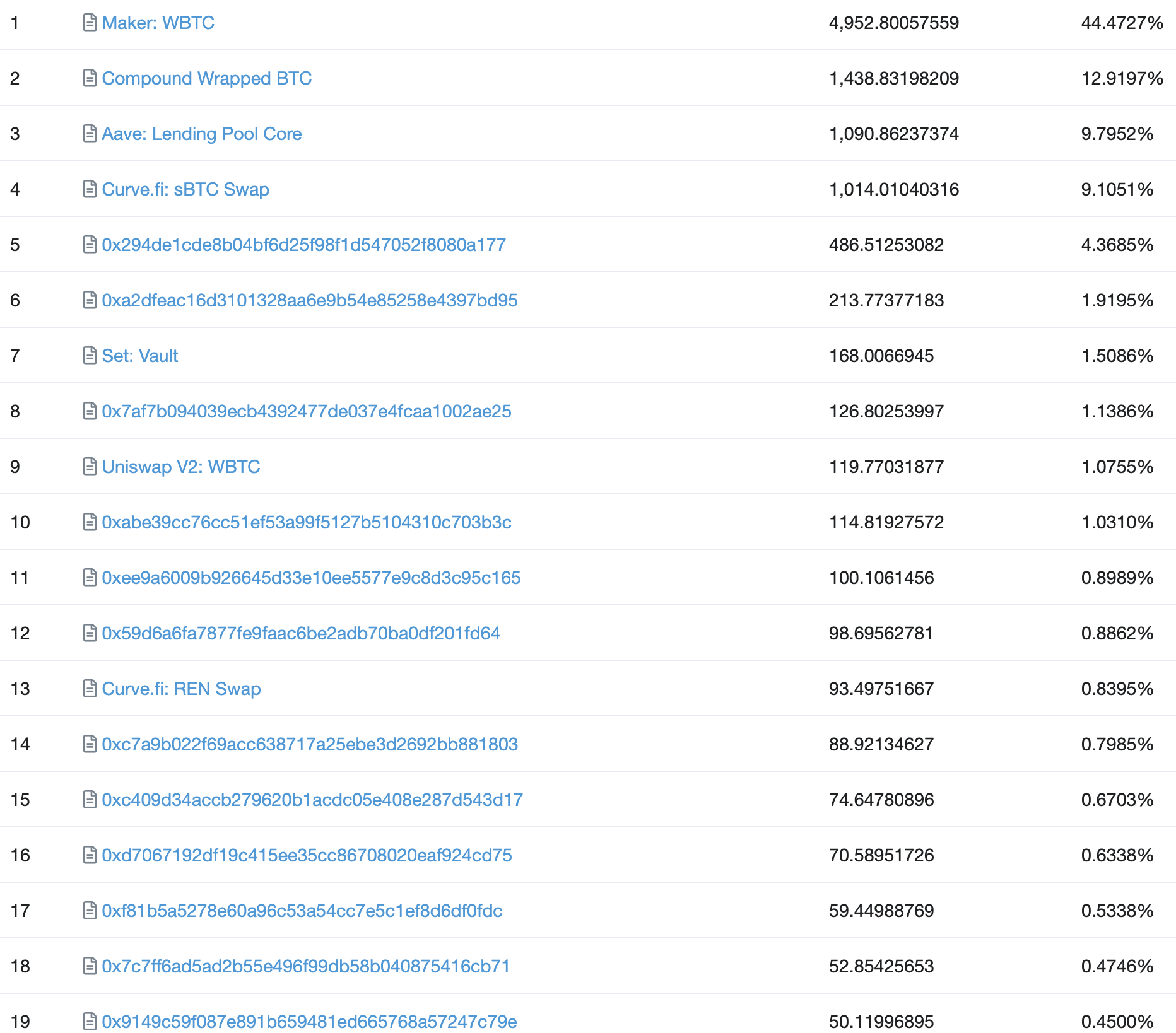The height and width of the screenshot is (1033, 1176).
Task: Open address 0xd7067192df19c415ee35cc86708020eaf924cd75
Action: tap(307, 855)
